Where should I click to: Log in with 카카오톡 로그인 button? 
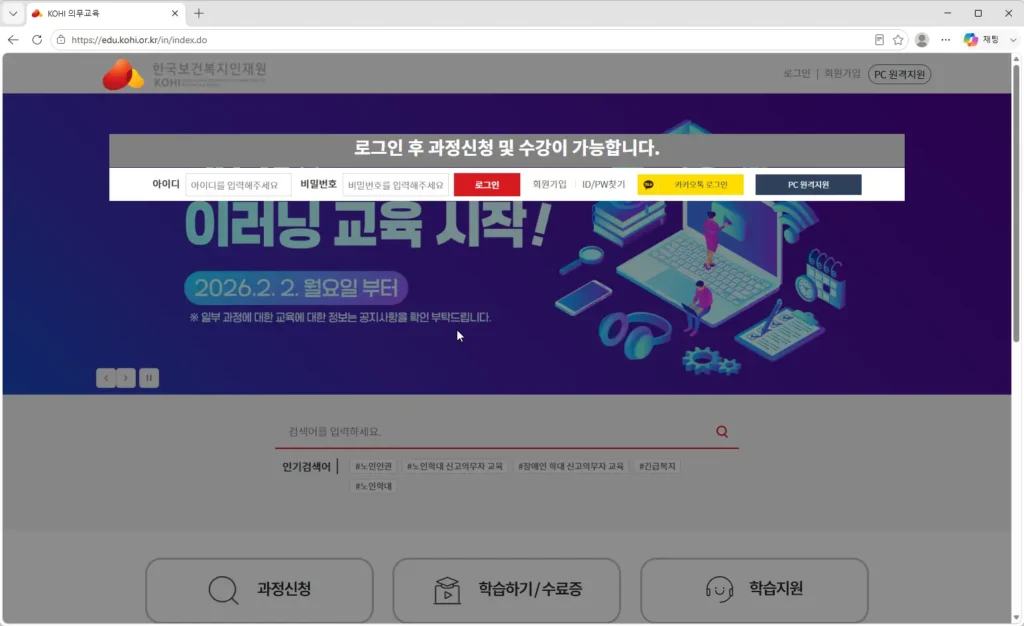tap(690, 185)
